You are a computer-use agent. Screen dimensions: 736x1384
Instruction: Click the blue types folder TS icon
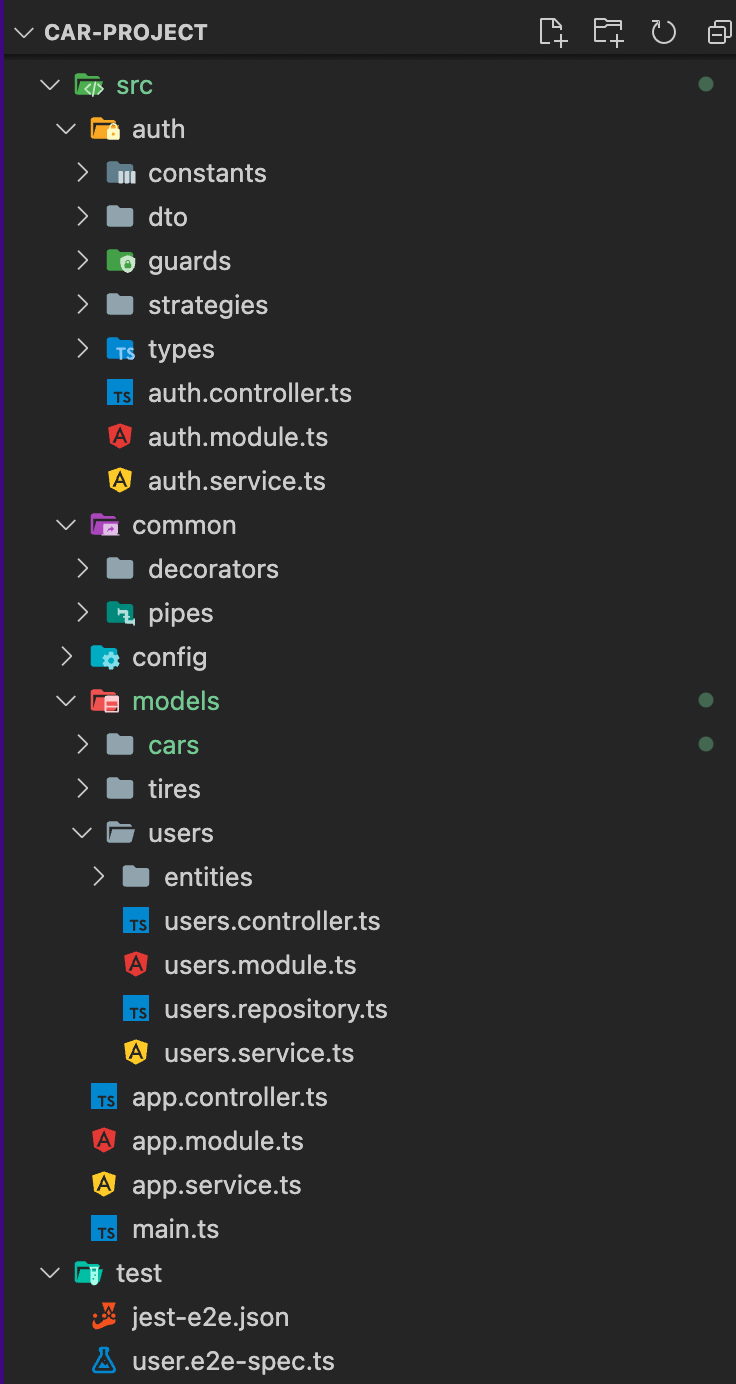[x=120, y=349]
